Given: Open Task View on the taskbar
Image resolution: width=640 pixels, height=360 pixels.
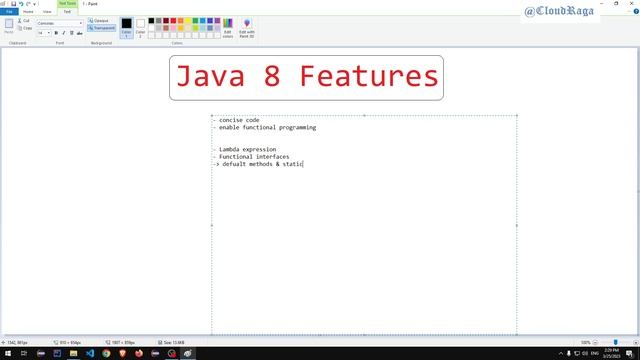Looking at the screenshot, I should tap(24, 353).
